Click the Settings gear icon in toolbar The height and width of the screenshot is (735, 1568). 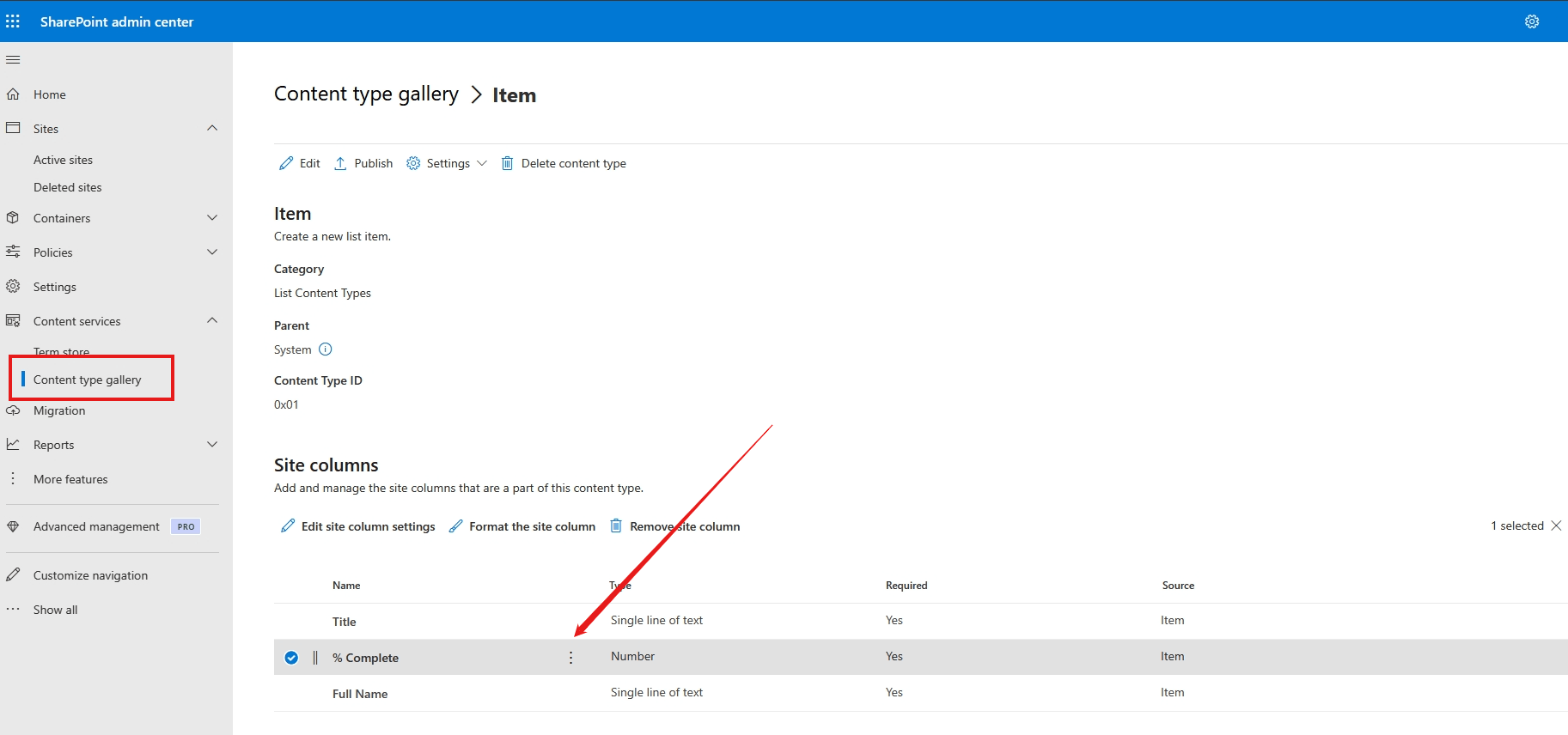coord(413,163)
